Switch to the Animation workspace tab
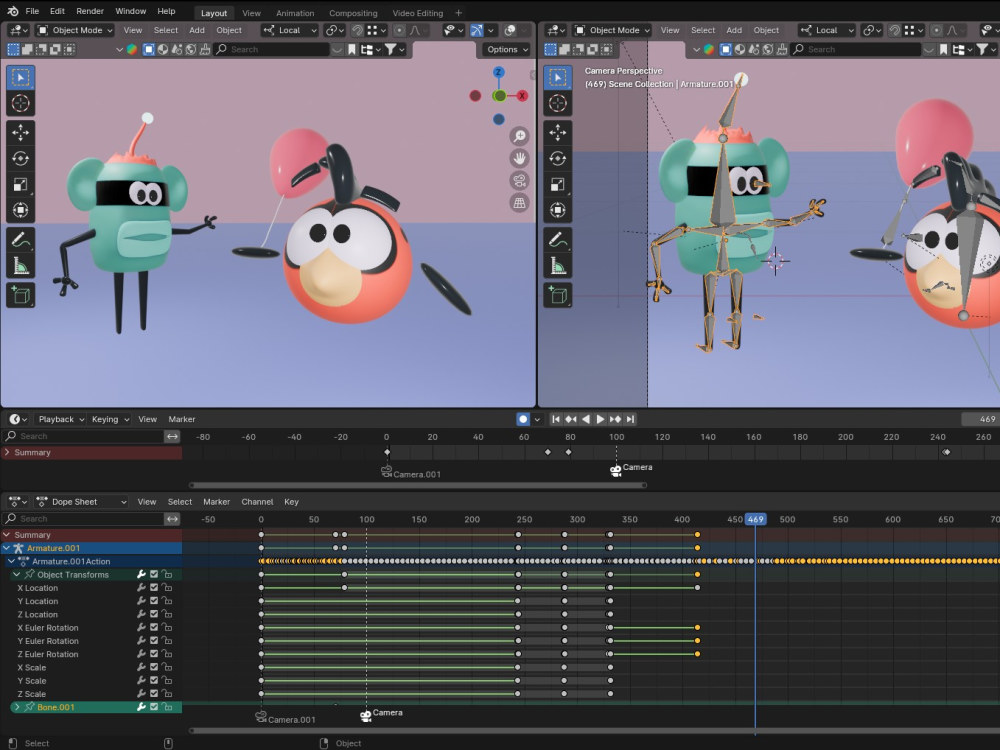The image size is (1000, 750). click(295, 13)
